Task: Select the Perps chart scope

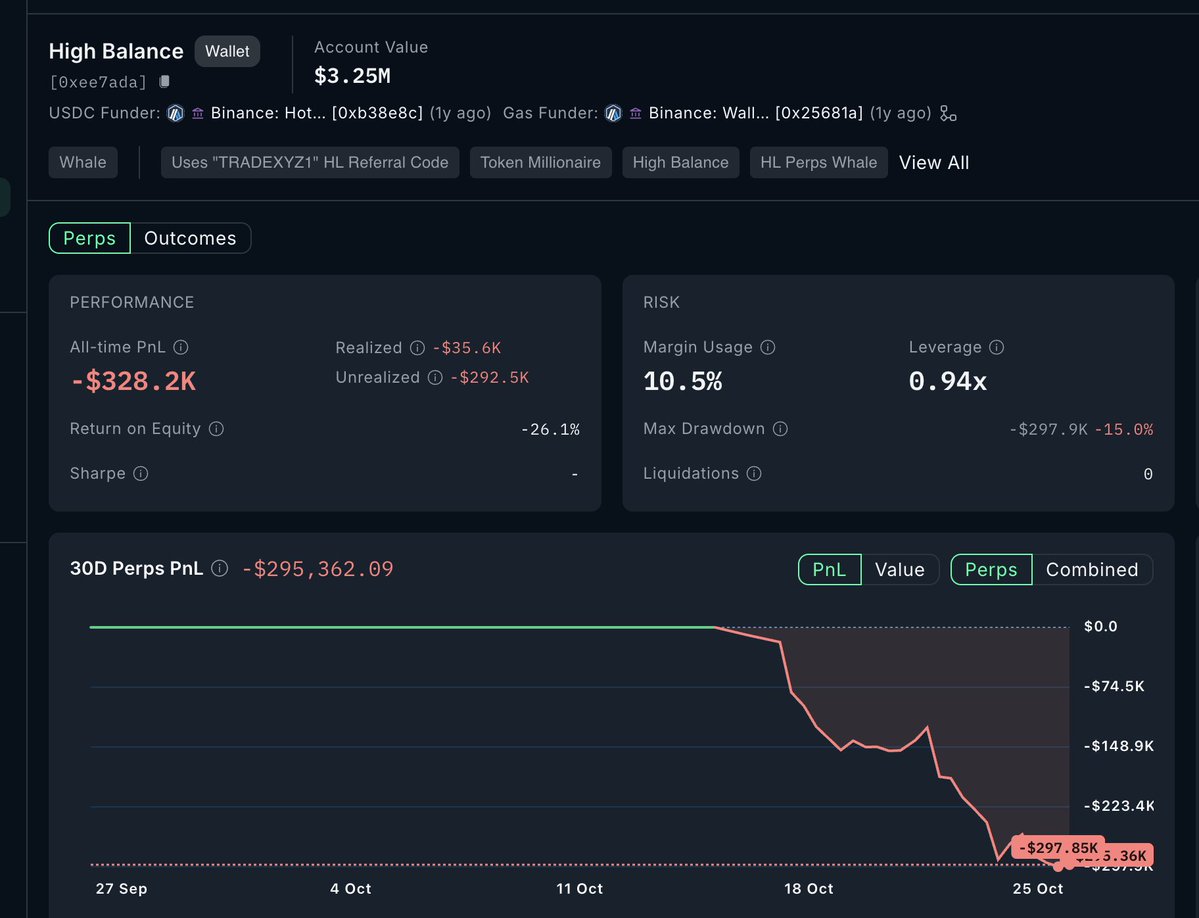Action: [x=991, y=569]
